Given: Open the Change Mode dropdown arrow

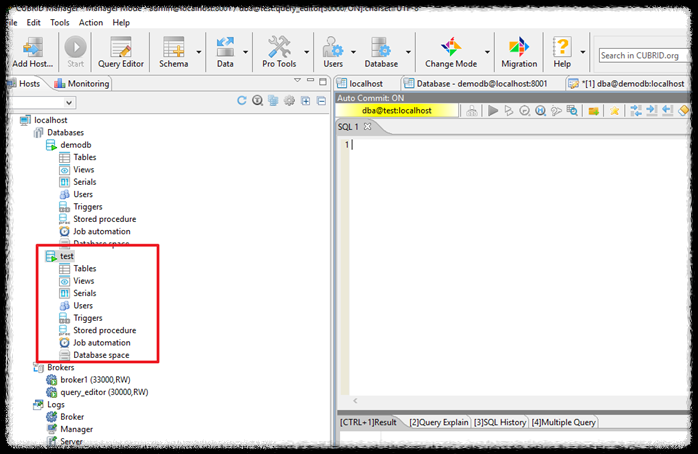Looking at the screenshot, I should point(487,52).
